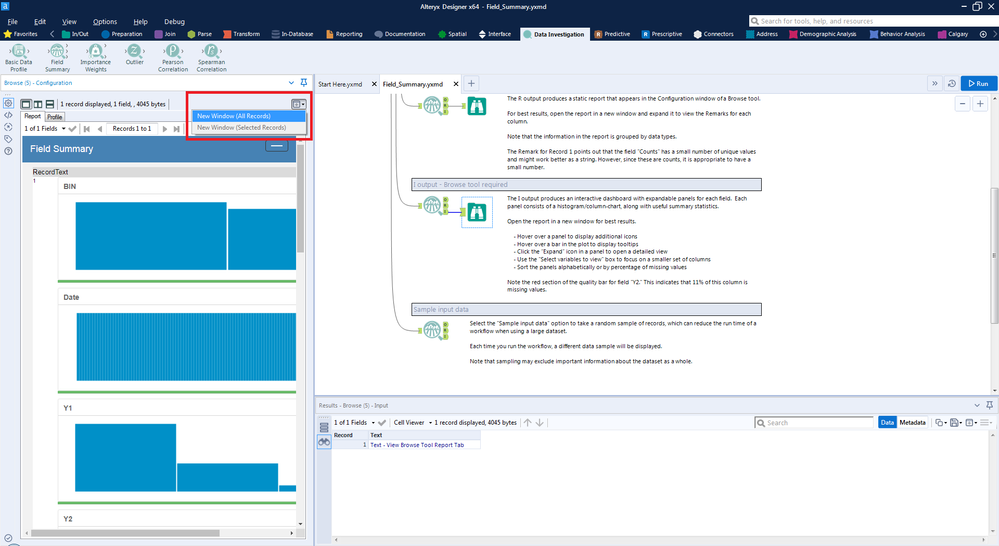Image resolution: width=999 pixels, height=546 pixels.
Task: Open Predictive palette tab
Action: tap(612, 34)
